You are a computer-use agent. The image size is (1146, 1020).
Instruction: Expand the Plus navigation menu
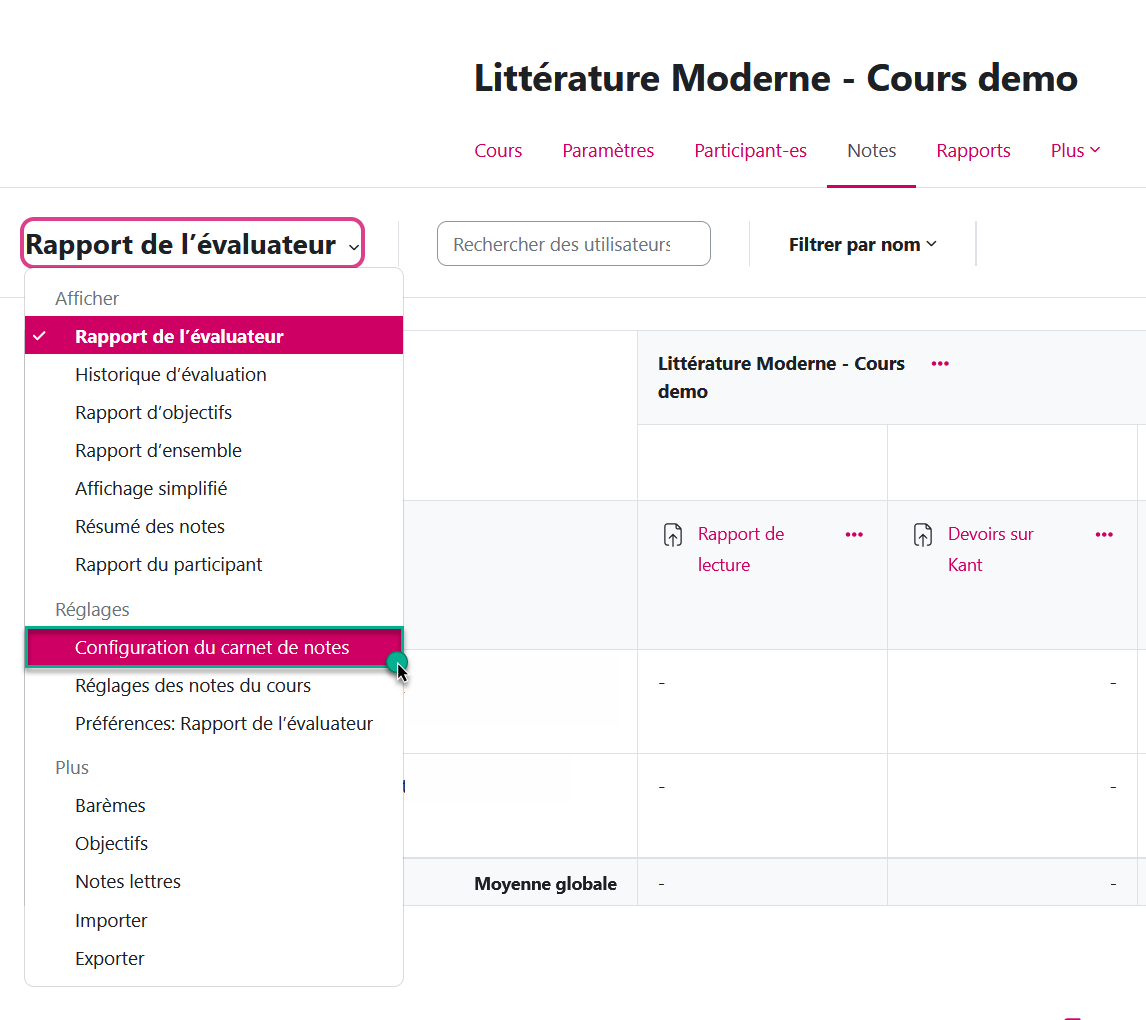[x=1075, y=151]
